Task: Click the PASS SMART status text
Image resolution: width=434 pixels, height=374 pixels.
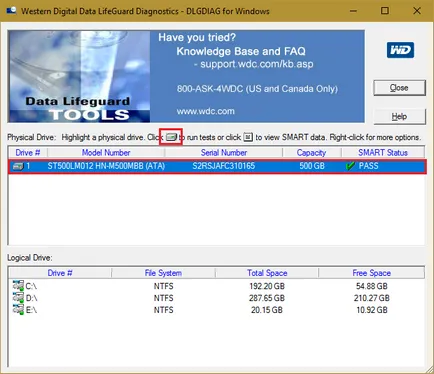Action: [x=369, y=166]
